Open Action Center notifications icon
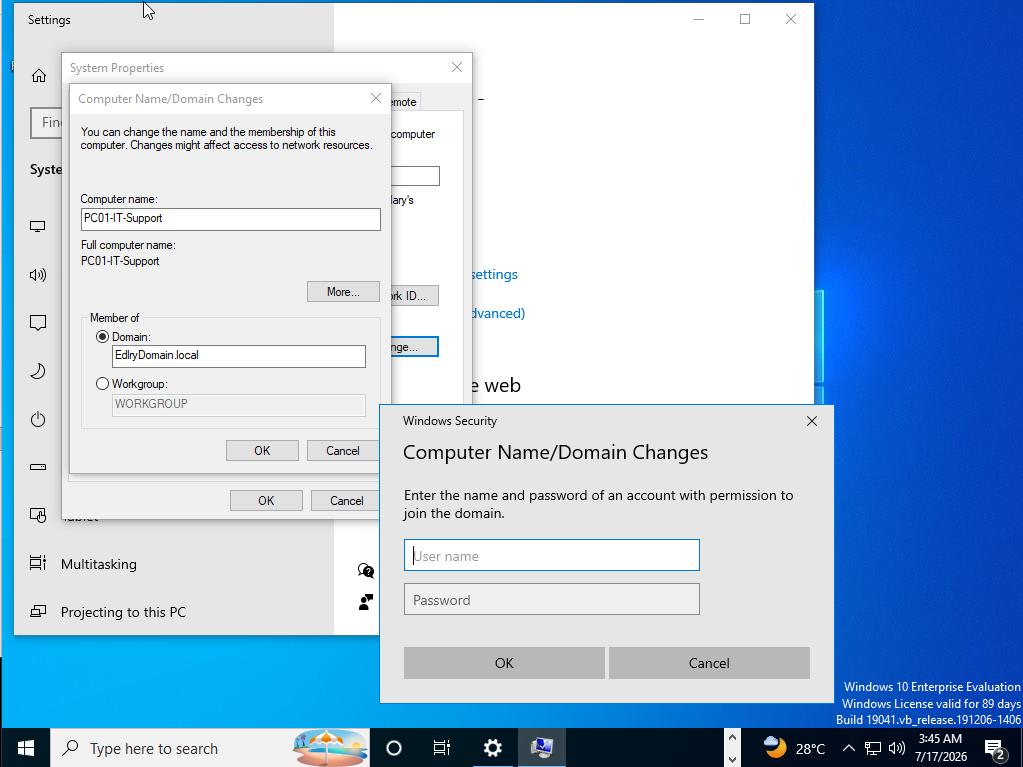The height and width of the screenshot is (767, 1023). pyautogui.click(x=995, y=749)
